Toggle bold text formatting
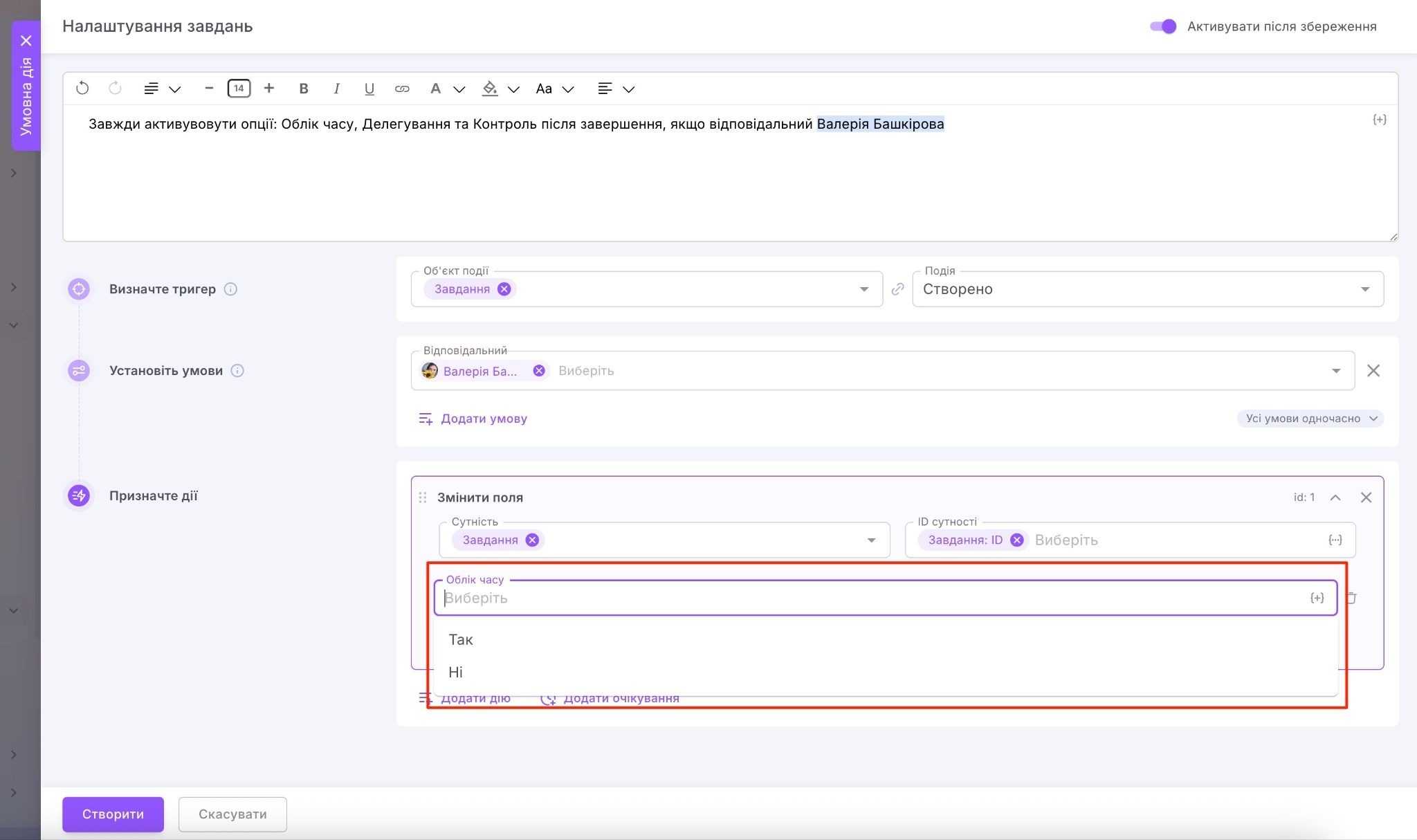 pyautogui.click(x=303, y=89)
